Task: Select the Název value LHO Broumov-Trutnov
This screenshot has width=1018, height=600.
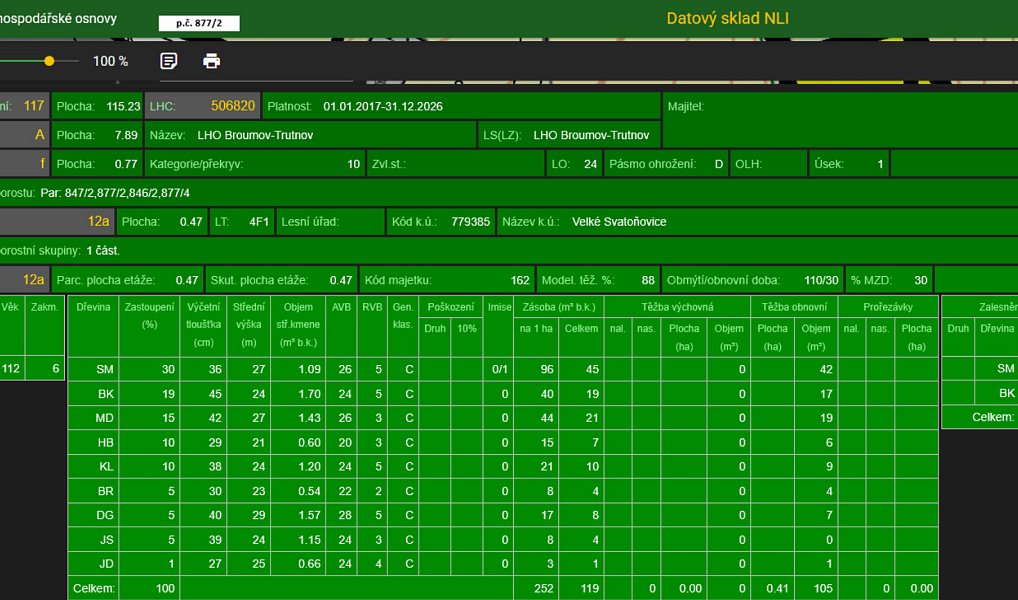Action: (255, 135)
